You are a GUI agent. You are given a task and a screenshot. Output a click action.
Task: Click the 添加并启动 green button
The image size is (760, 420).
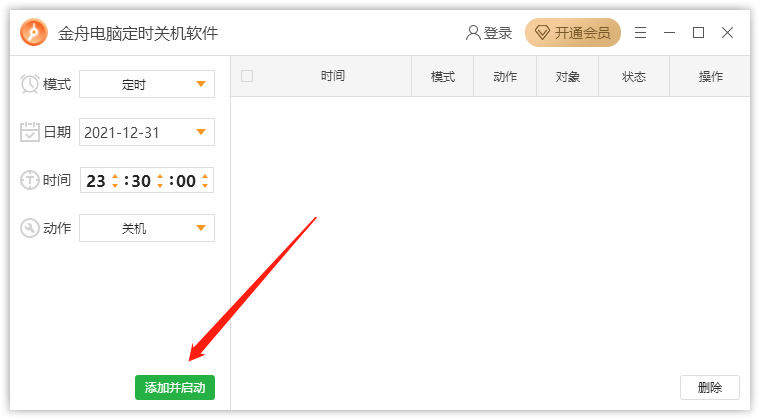pyautogui.click(x=175, y=388)
